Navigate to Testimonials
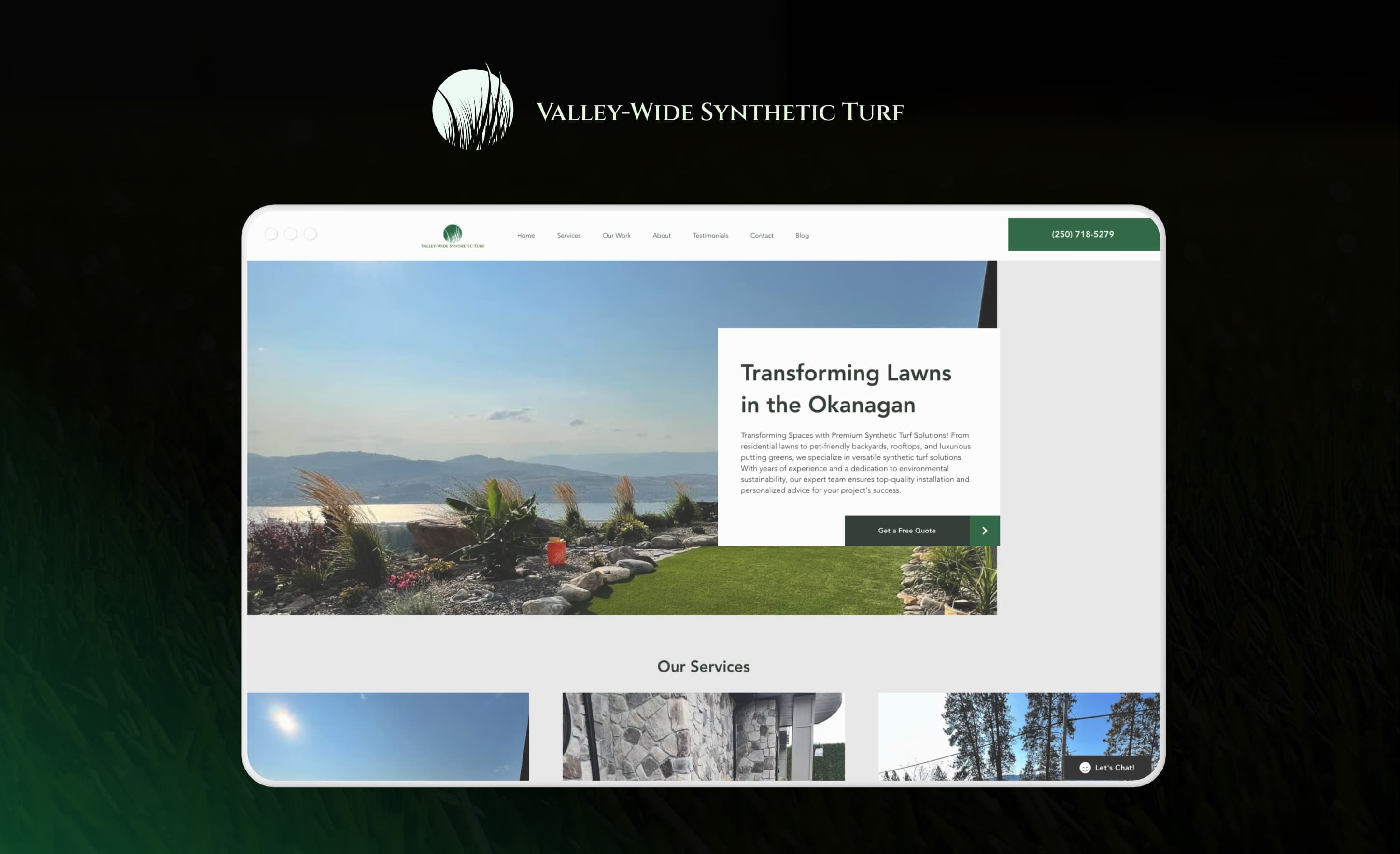The image size is (1400, 854). [x=710, y=235]
